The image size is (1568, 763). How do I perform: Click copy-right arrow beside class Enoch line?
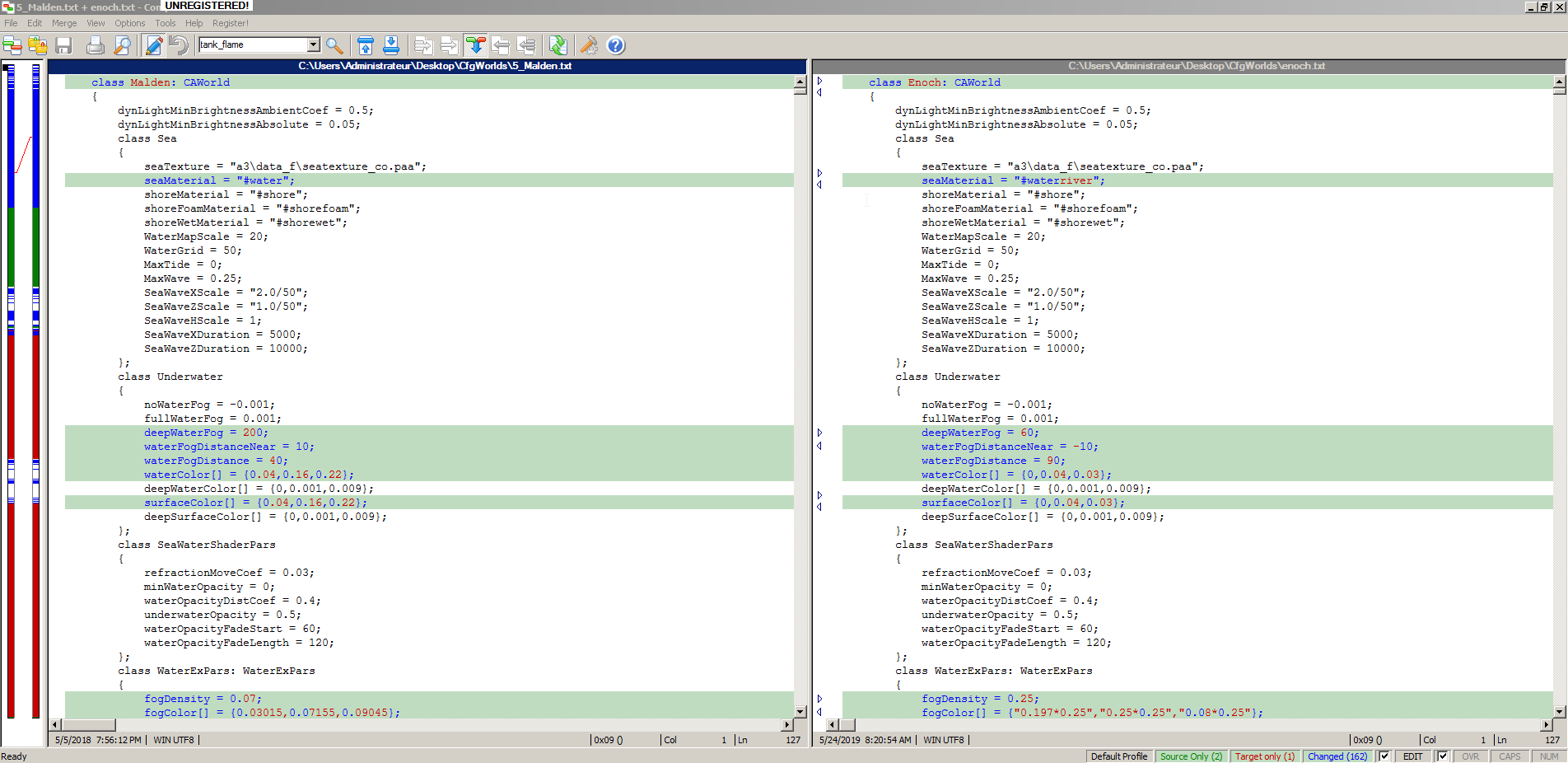[x=819, y=80]
